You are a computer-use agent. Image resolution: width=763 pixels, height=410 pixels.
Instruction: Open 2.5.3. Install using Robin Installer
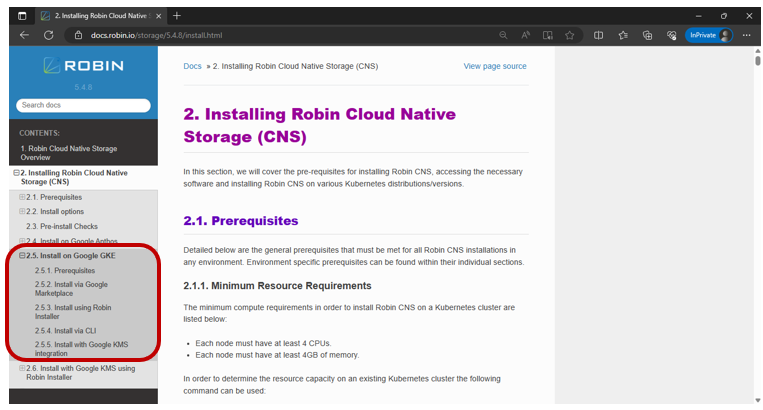click(73, 312)
